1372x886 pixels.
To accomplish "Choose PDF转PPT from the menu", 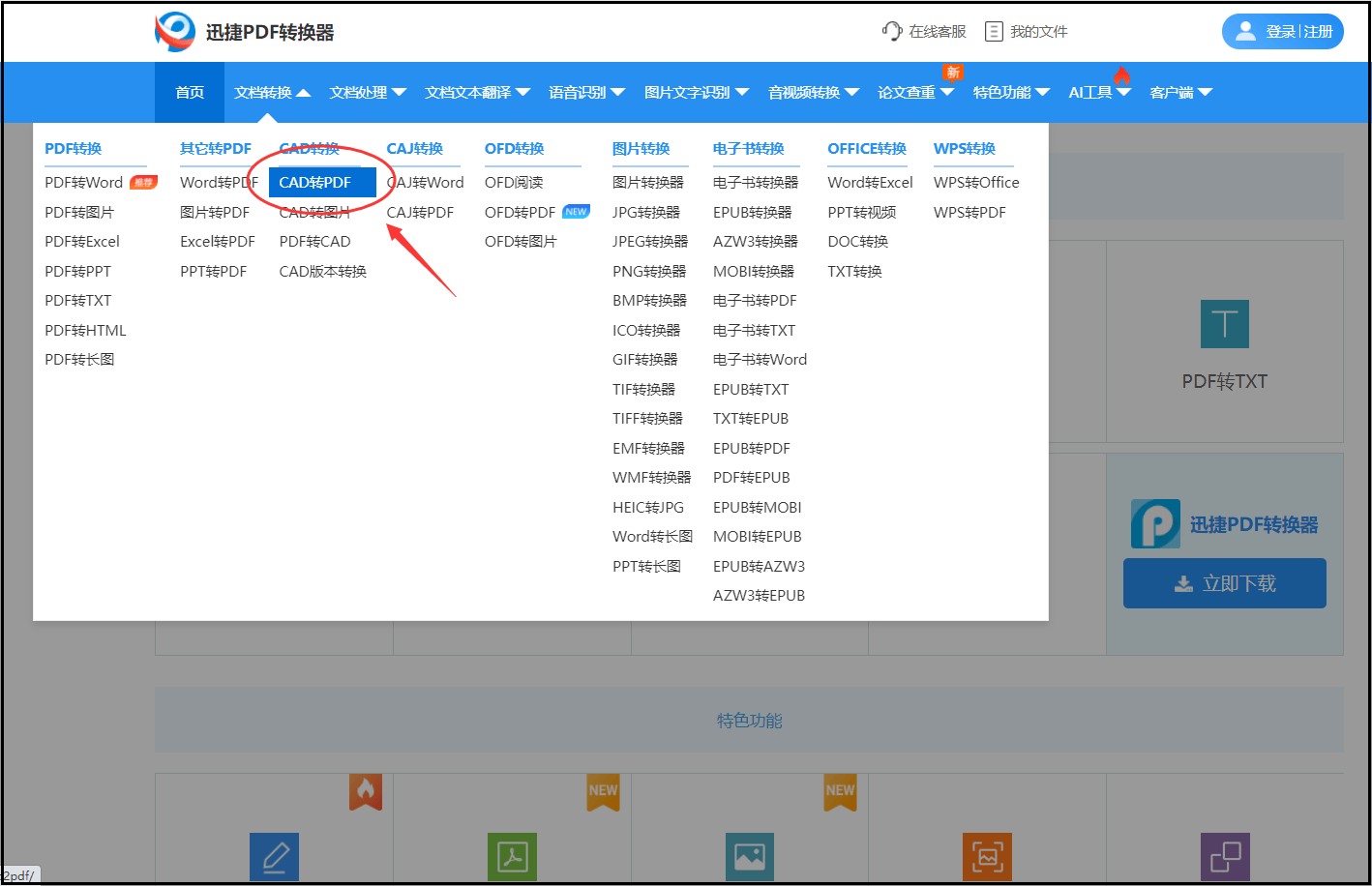I will 78,271.
